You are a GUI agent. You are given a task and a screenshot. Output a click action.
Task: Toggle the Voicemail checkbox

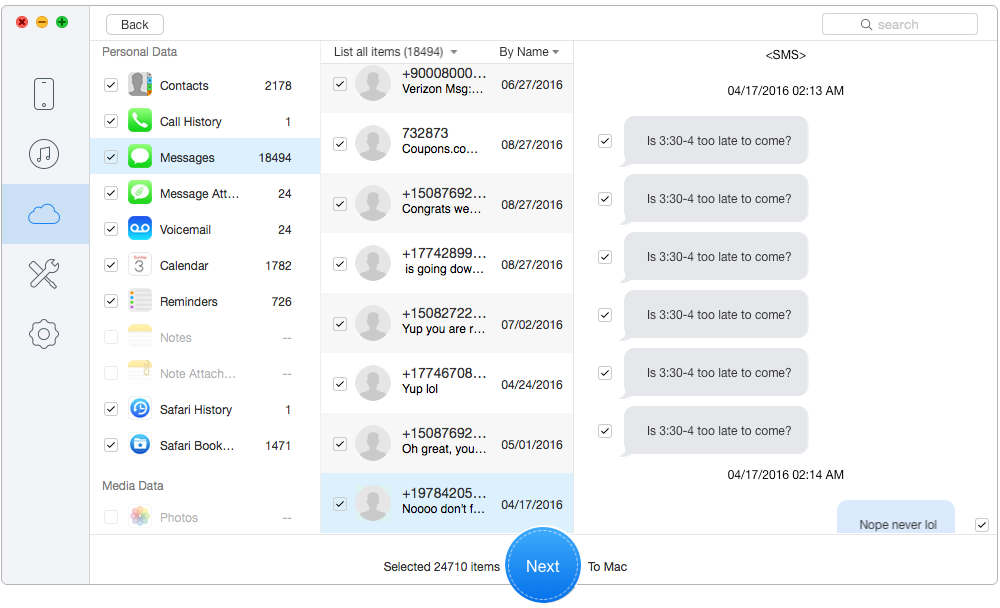point(111,228)
